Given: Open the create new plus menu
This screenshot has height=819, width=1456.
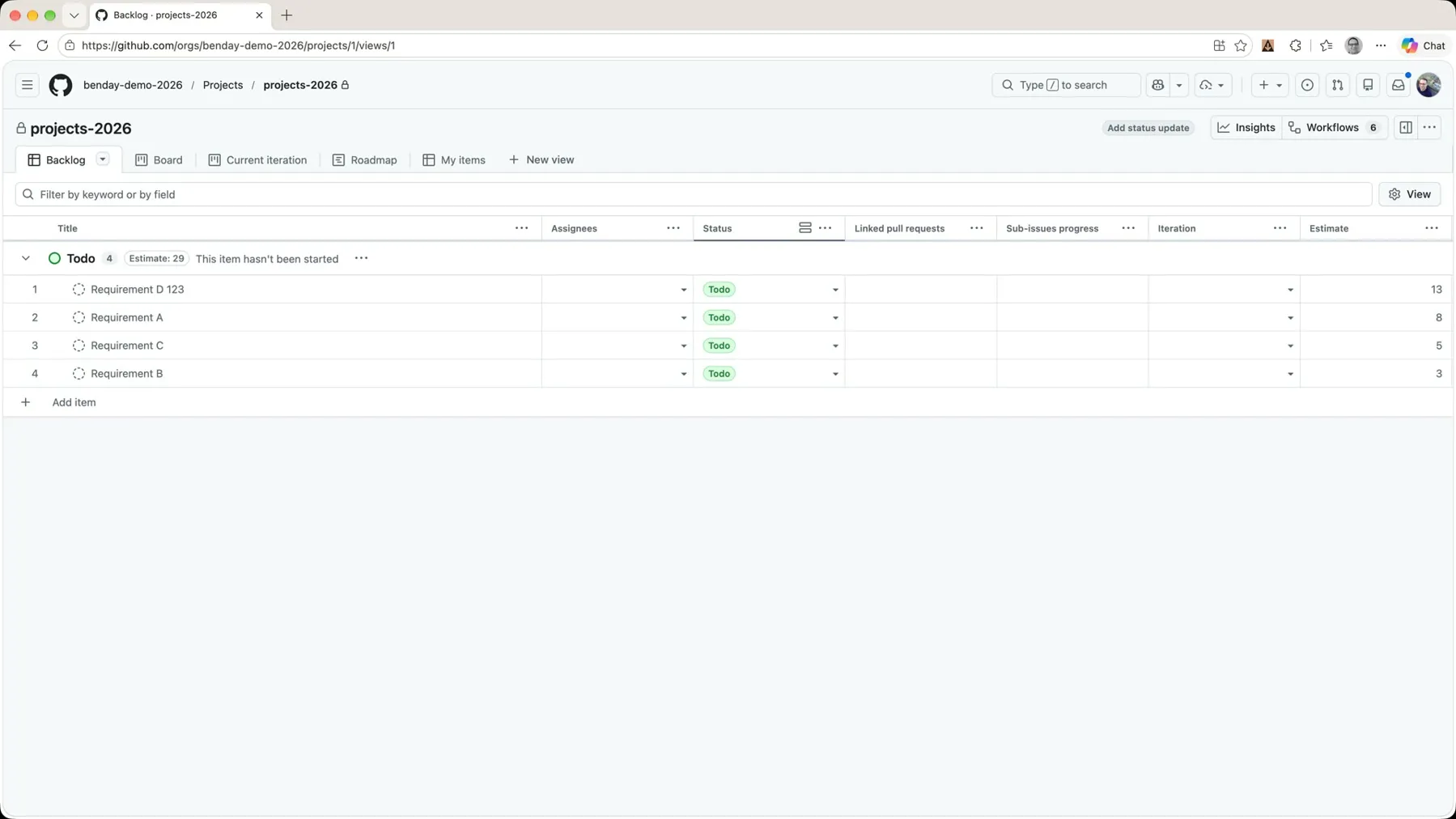Looking at the screenshot, I should point(1270,85).
